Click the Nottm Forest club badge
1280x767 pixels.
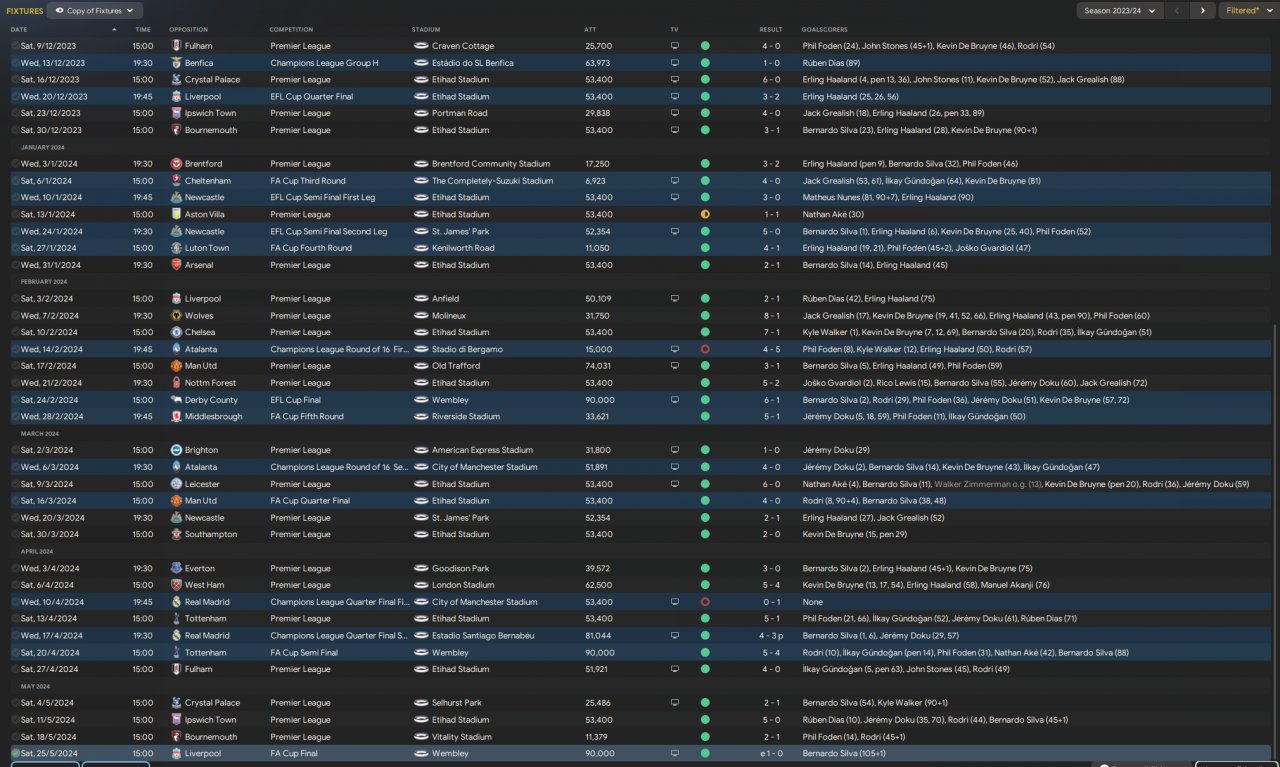tap(177, 383)
